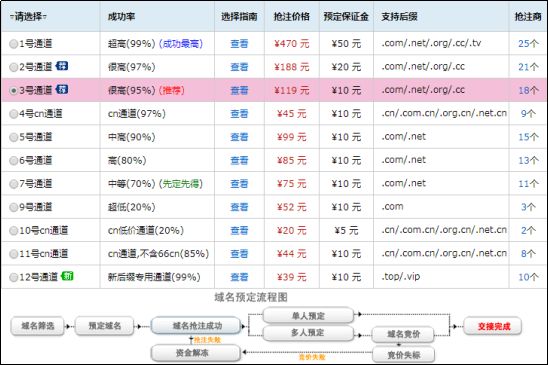The image size is (548, 365).
Task: Click the ¥5 元 deposit cell
Action: [x=346, y=230]
